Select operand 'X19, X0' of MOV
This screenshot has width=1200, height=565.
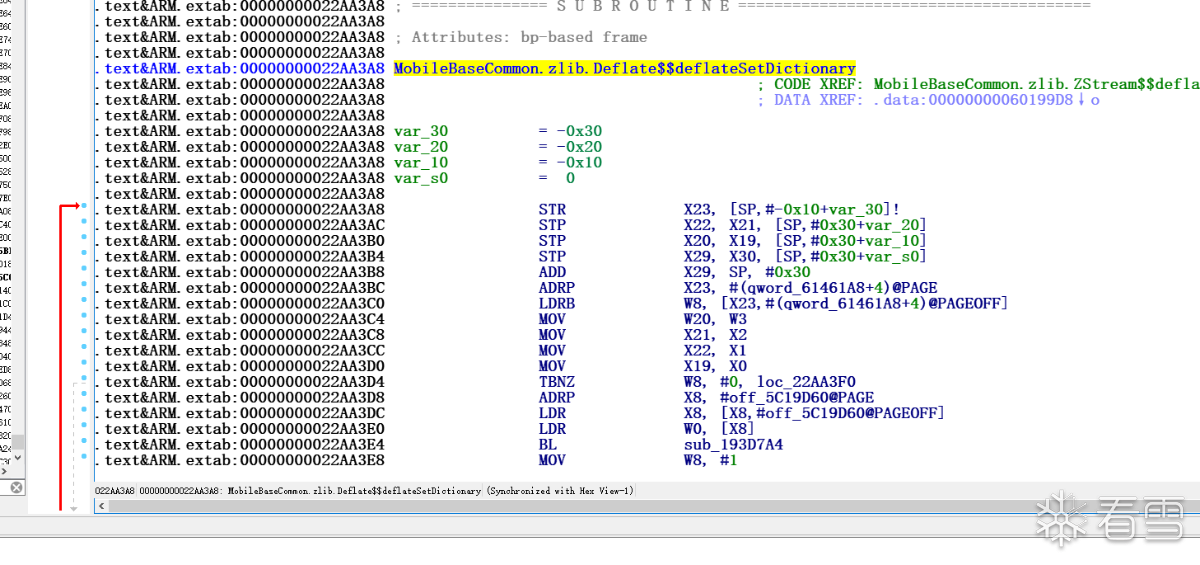tap(715, 366)
